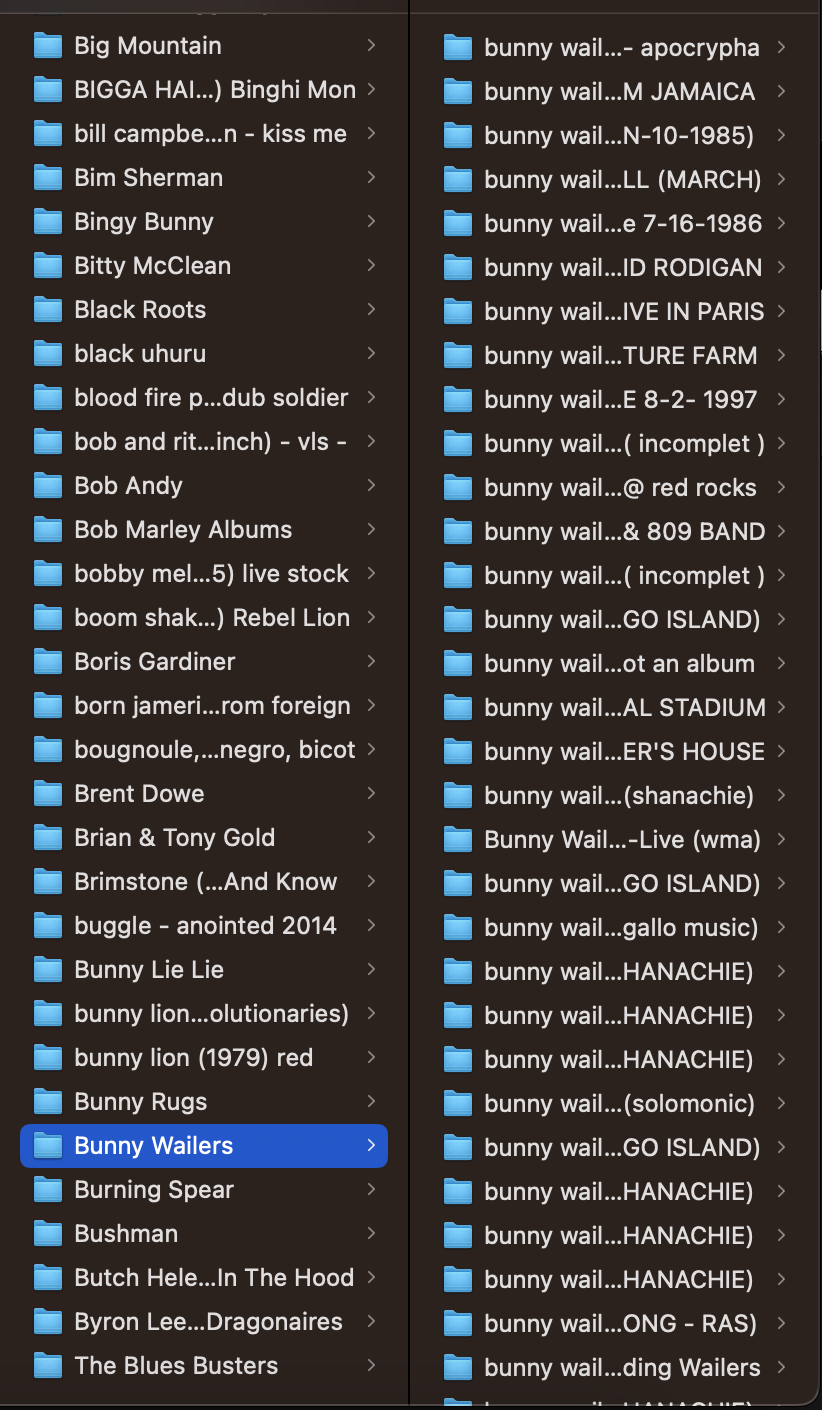Click folder icon for Bunny Wail…-Live (wma)
This screenshot has height=1410, width=822.
pos(458,840)
